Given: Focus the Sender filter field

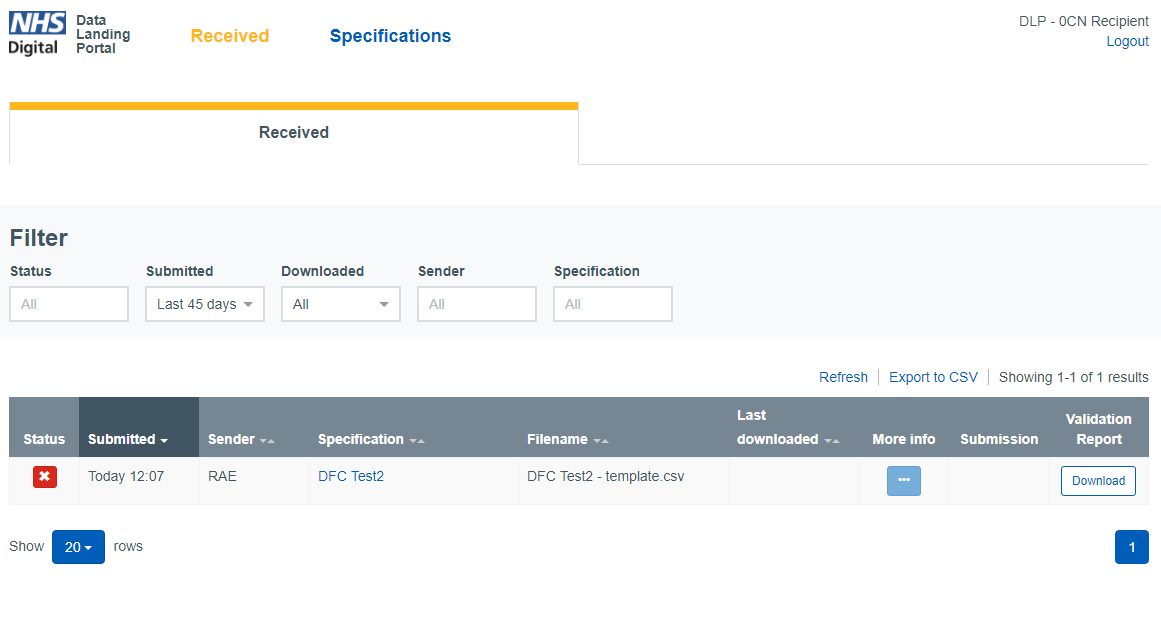Looking at the screenshot, I should 477,304.
